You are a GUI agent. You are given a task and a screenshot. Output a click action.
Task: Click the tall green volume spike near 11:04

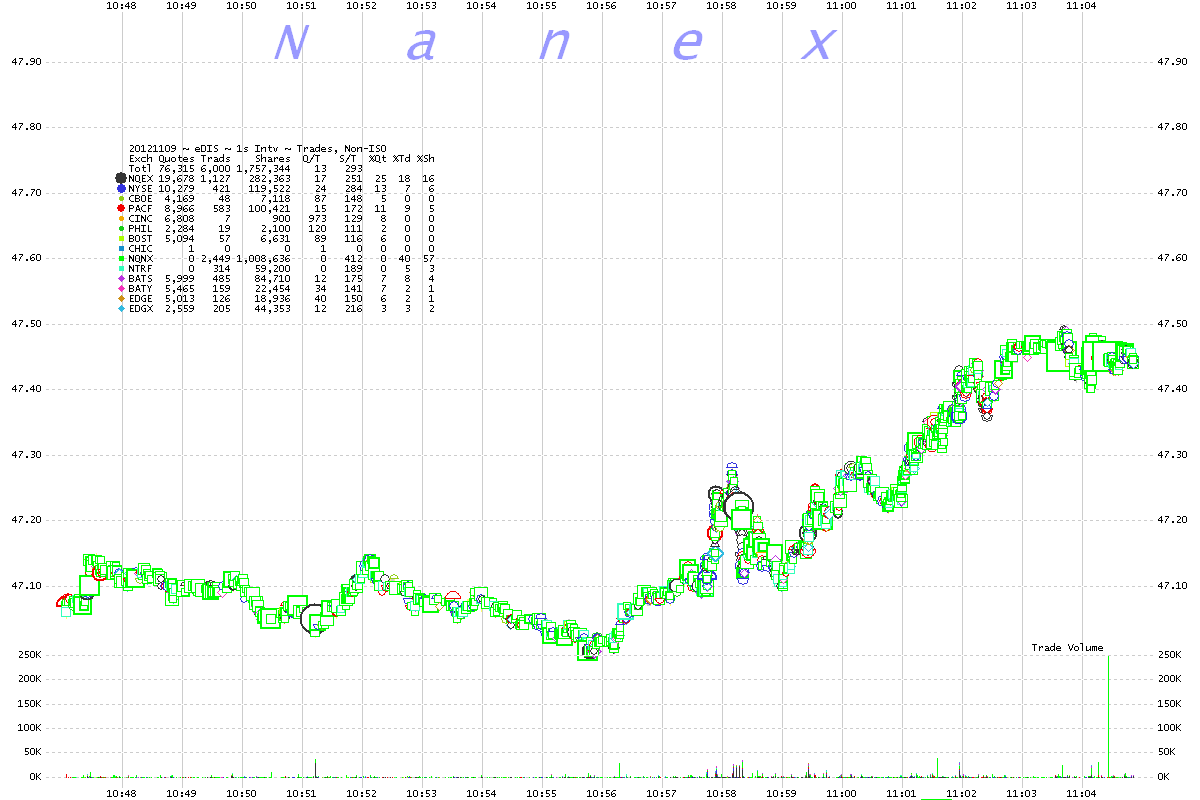[1109, 715]
